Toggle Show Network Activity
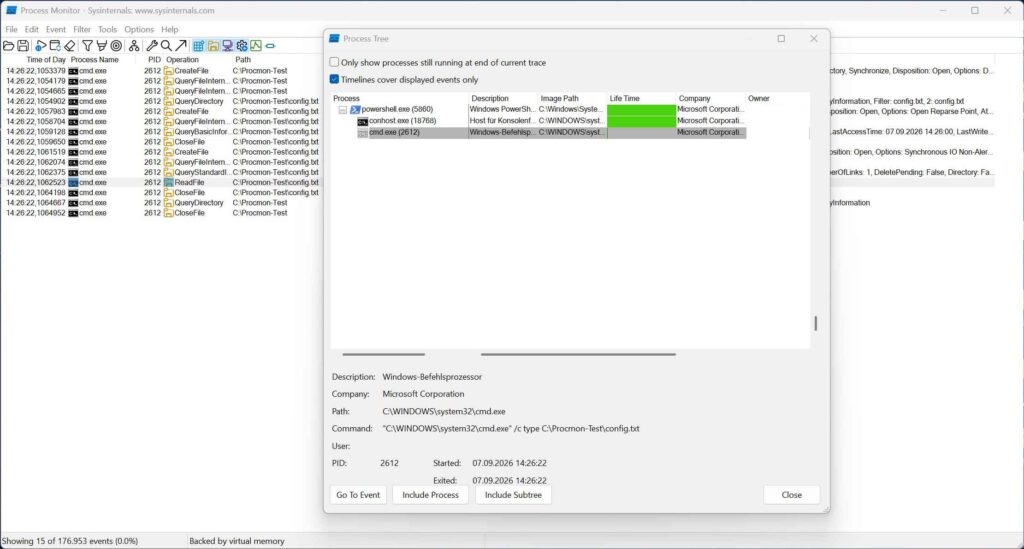 [227, 46]
